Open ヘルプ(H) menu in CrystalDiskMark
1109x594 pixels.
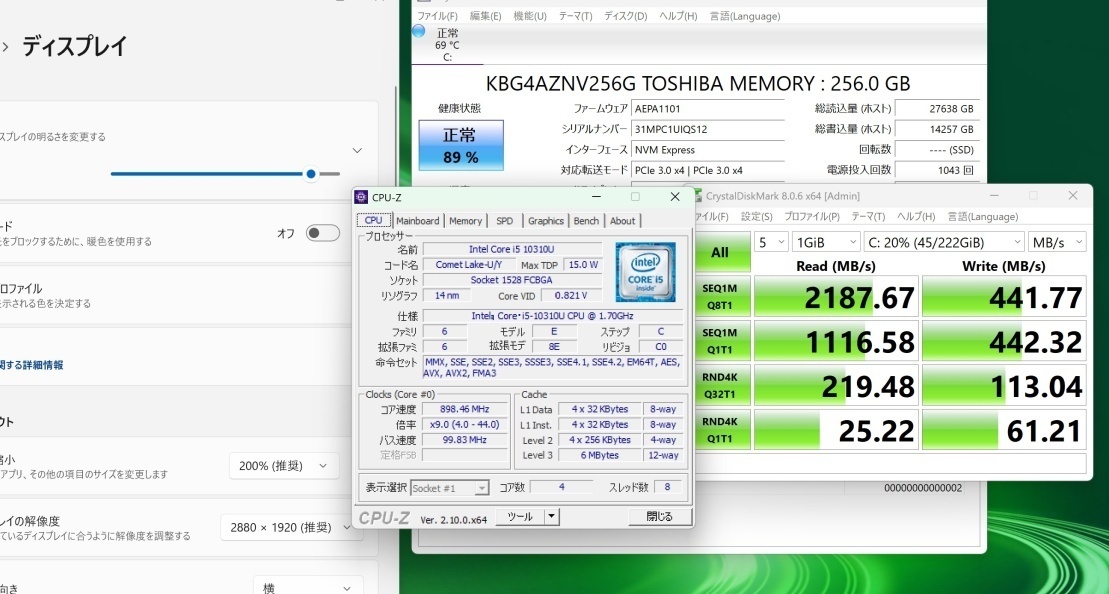pyautogui.click(x=916, y=216)
